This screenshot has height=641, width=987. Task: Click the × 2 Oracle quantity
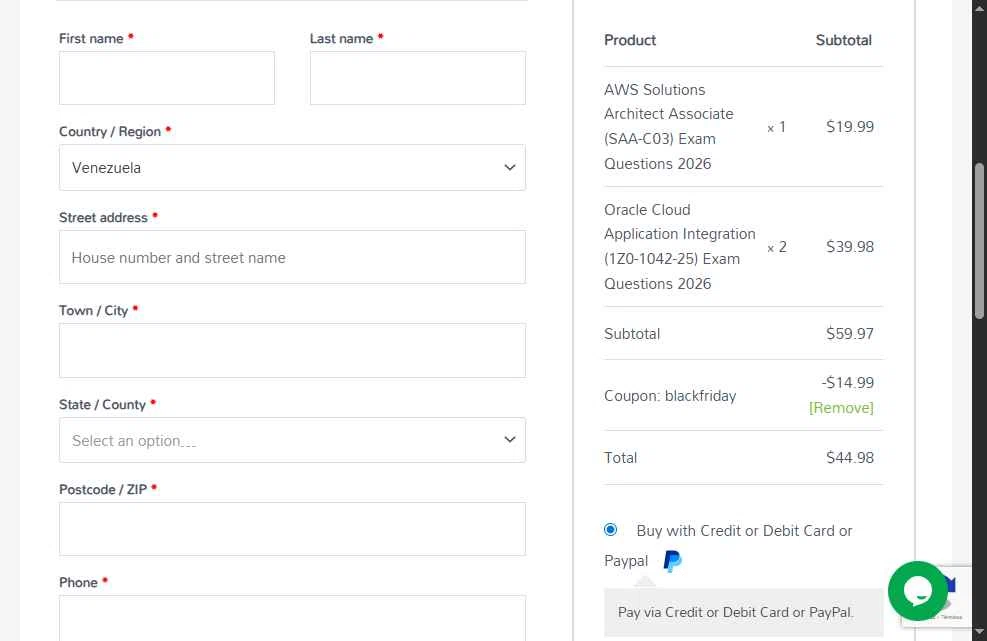(x=777, y=247)
